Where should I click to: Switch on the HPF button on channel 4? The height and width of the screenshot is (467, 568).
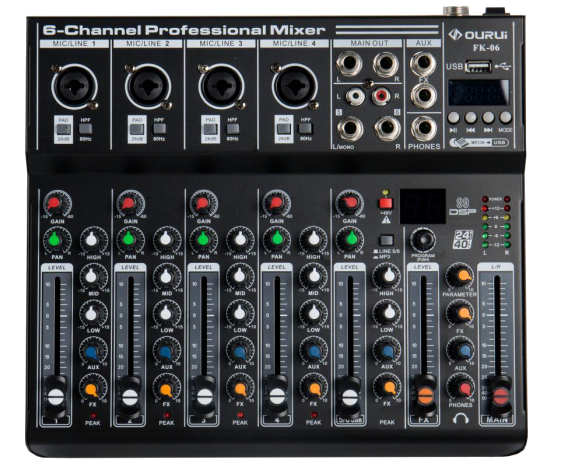coord(305,129)
